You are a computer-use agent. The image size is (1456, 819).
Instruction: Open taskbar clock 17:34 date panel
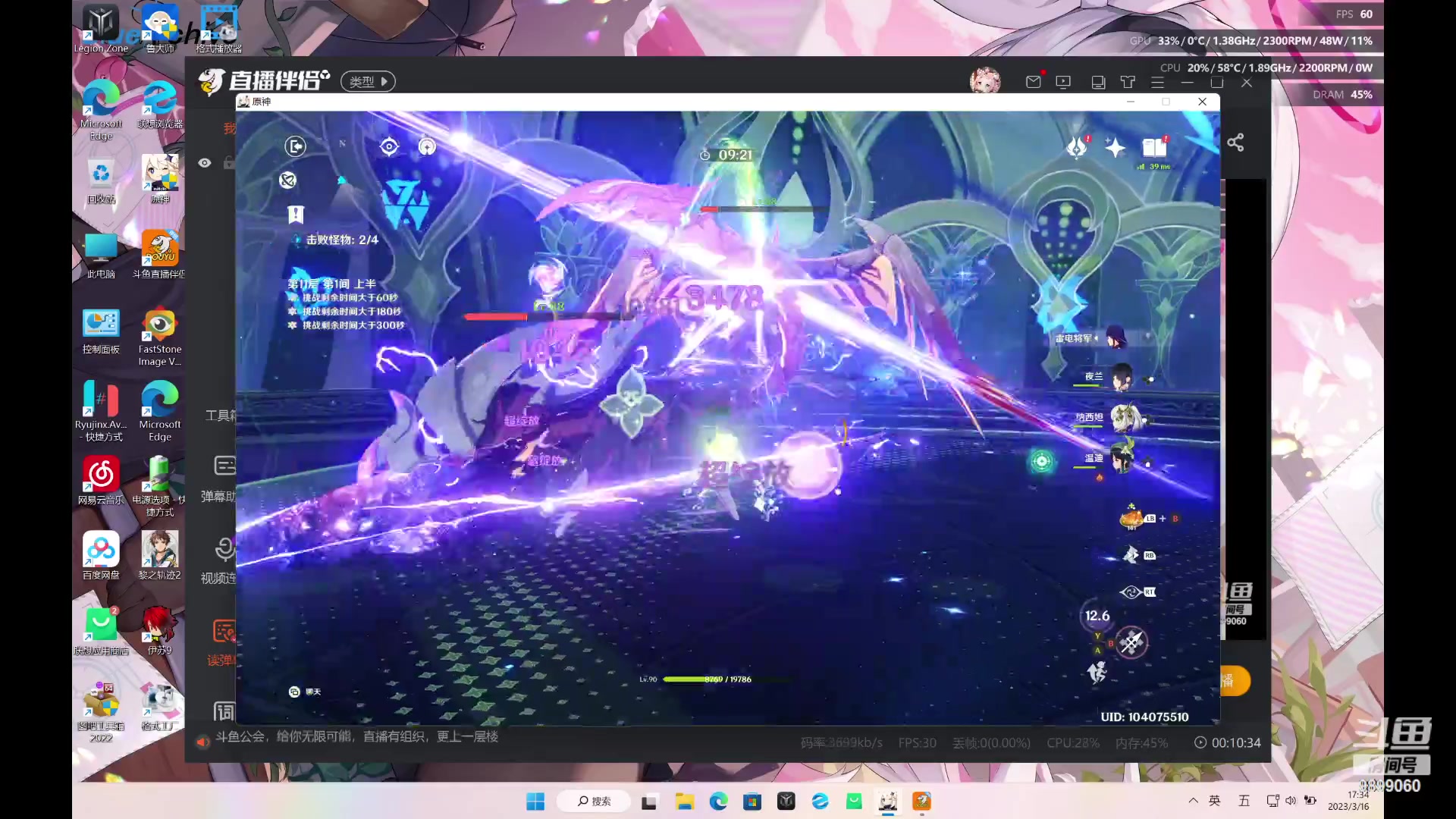click(1348, 801)
